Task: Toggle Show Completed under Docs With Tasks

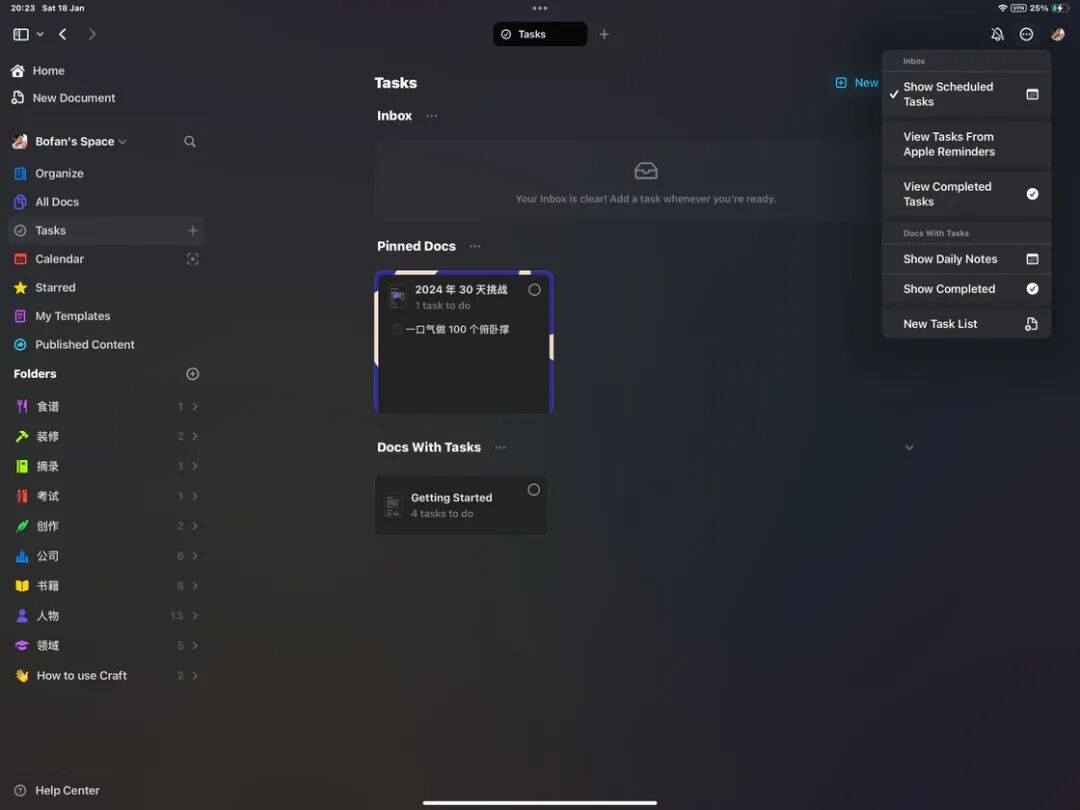Action: coord(966,289)
